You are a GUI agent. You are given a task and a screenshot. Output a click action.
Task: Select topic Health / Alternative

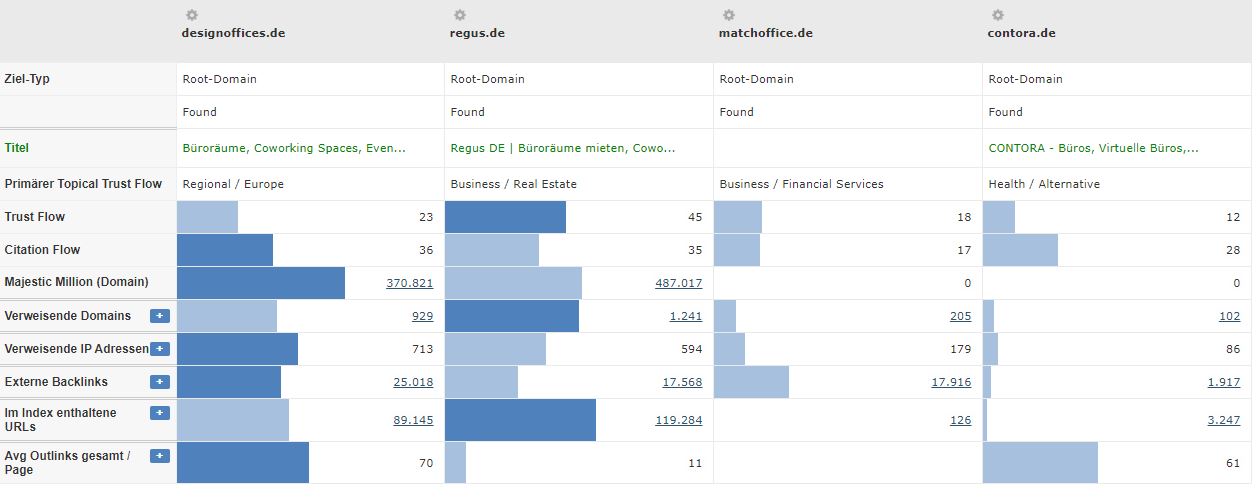1044,184
